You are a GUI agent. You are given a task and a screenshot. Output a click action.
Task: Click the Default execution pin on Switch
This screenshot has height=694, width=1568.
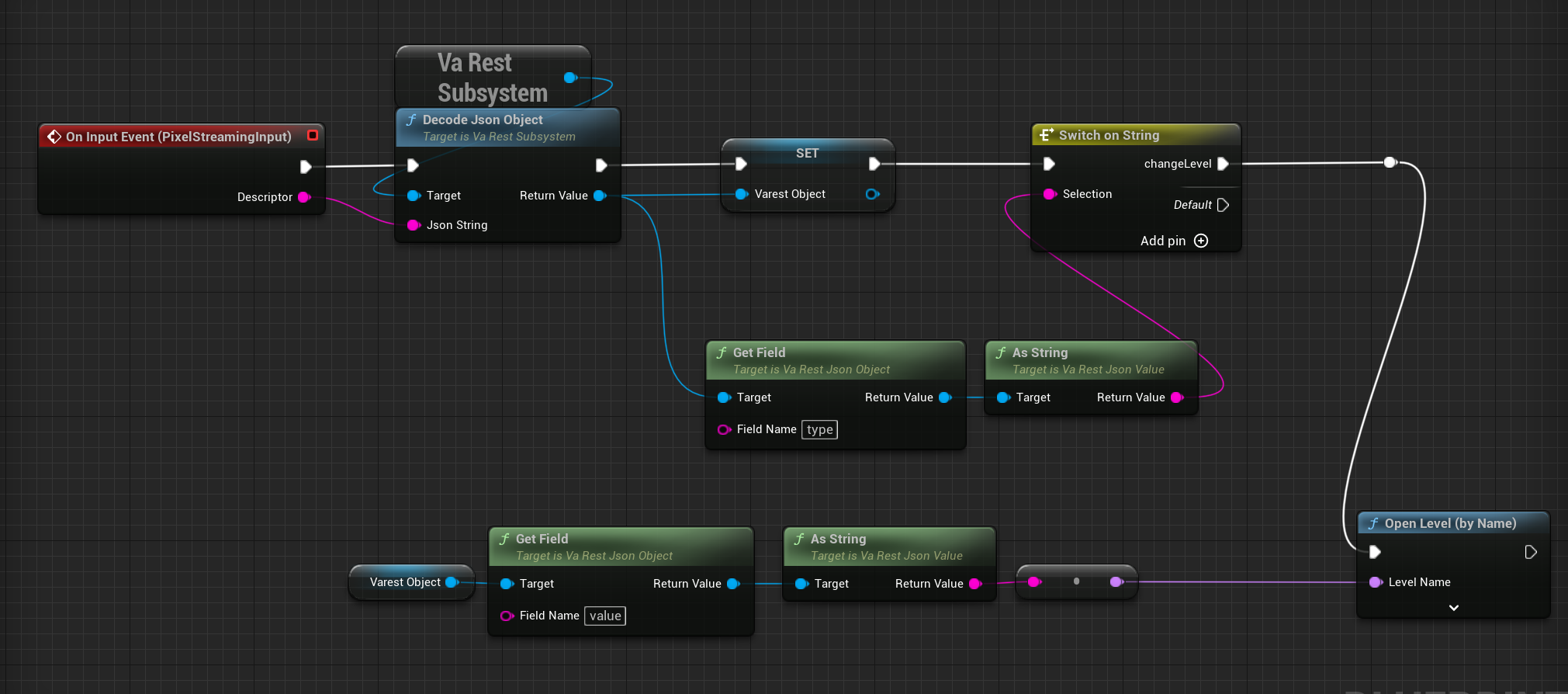tap(1223, 205)
